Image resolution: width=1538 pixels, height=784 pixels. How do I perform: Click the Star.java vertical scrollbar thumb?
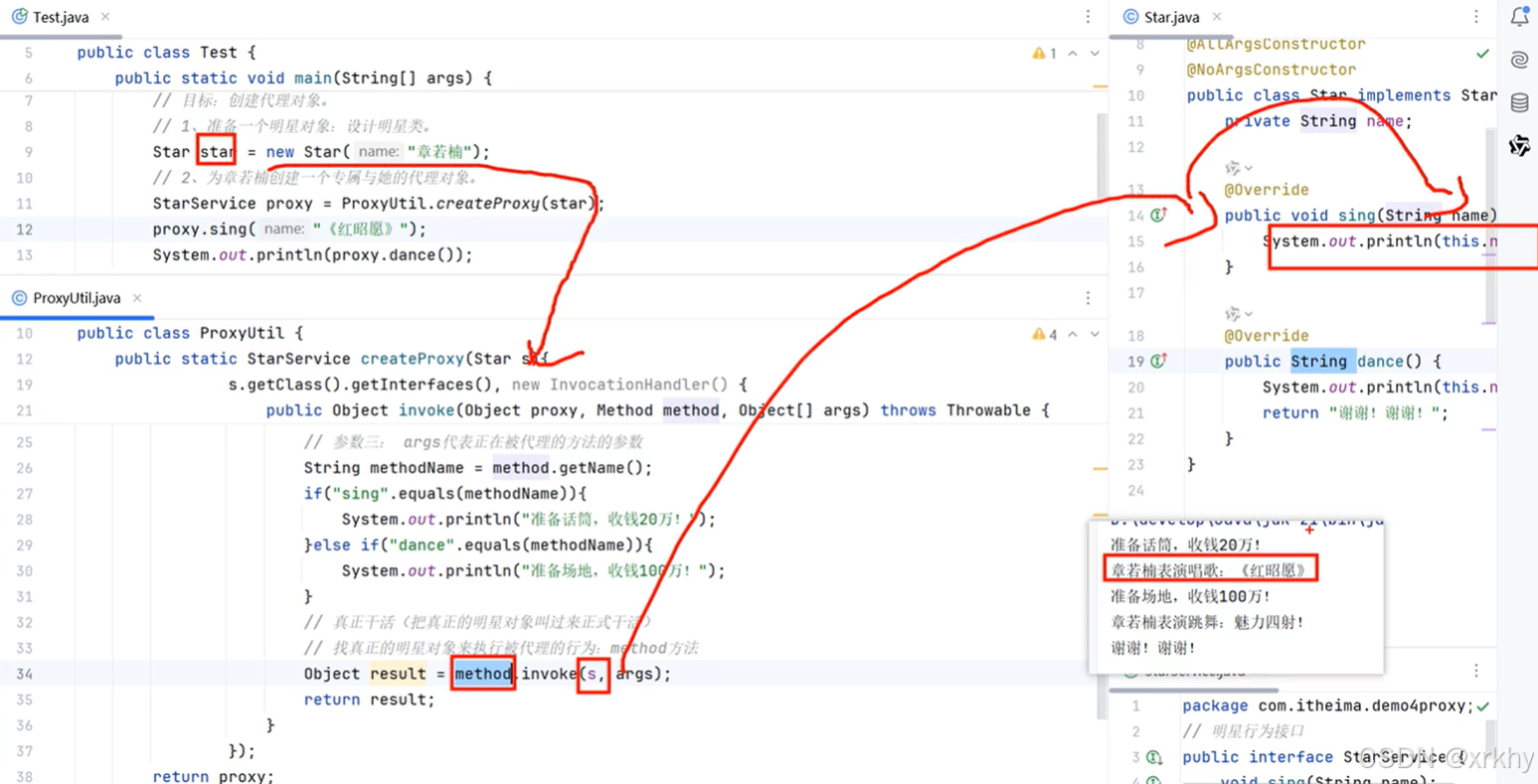[x=1492, y=224]
